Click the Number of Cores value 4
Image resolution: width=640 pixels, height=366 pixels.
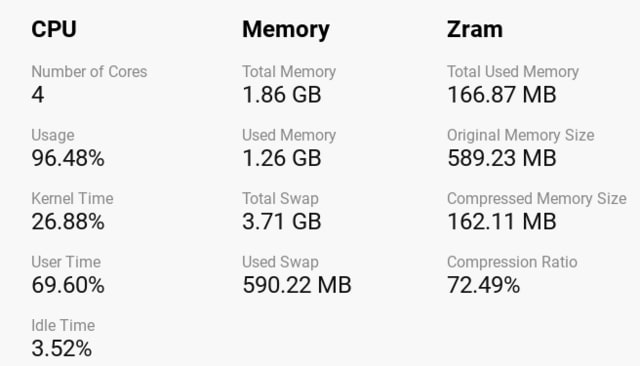38,95
